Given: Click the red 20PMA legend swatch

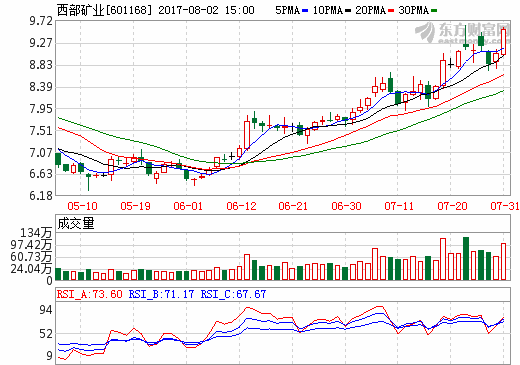Looking at the screenshot, I should (391, 11).
